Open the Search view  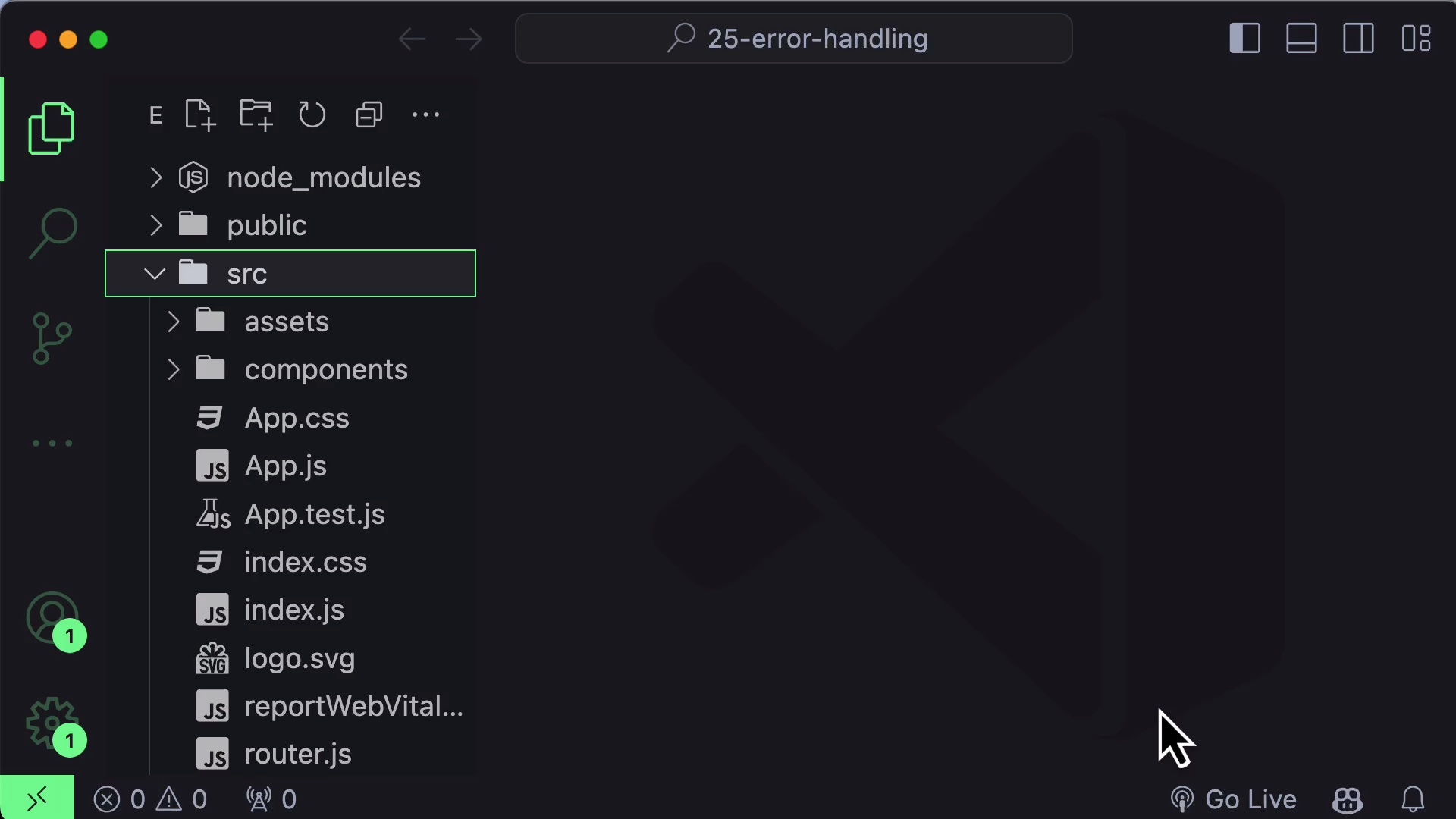pos(51,231)
